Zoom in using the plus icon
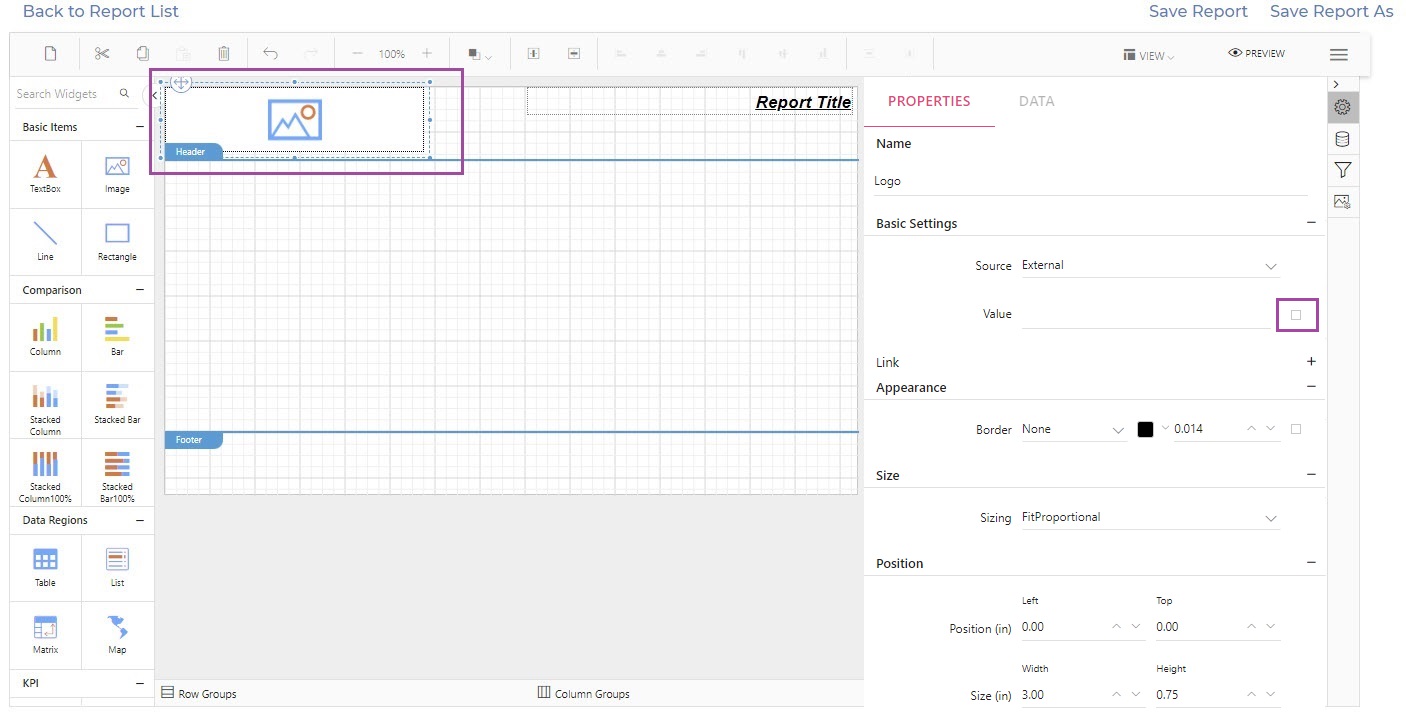The height and width of the screenshot is (712, 1406). click(x=427, y=53)
